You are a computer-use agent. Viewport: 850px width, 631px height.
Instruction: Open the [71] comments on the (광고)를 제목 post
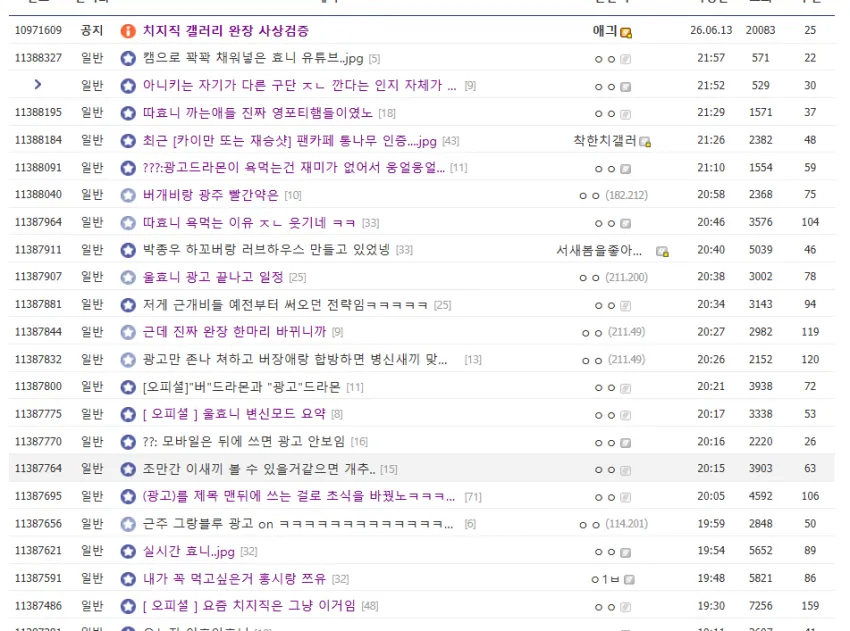click(473, 497)
